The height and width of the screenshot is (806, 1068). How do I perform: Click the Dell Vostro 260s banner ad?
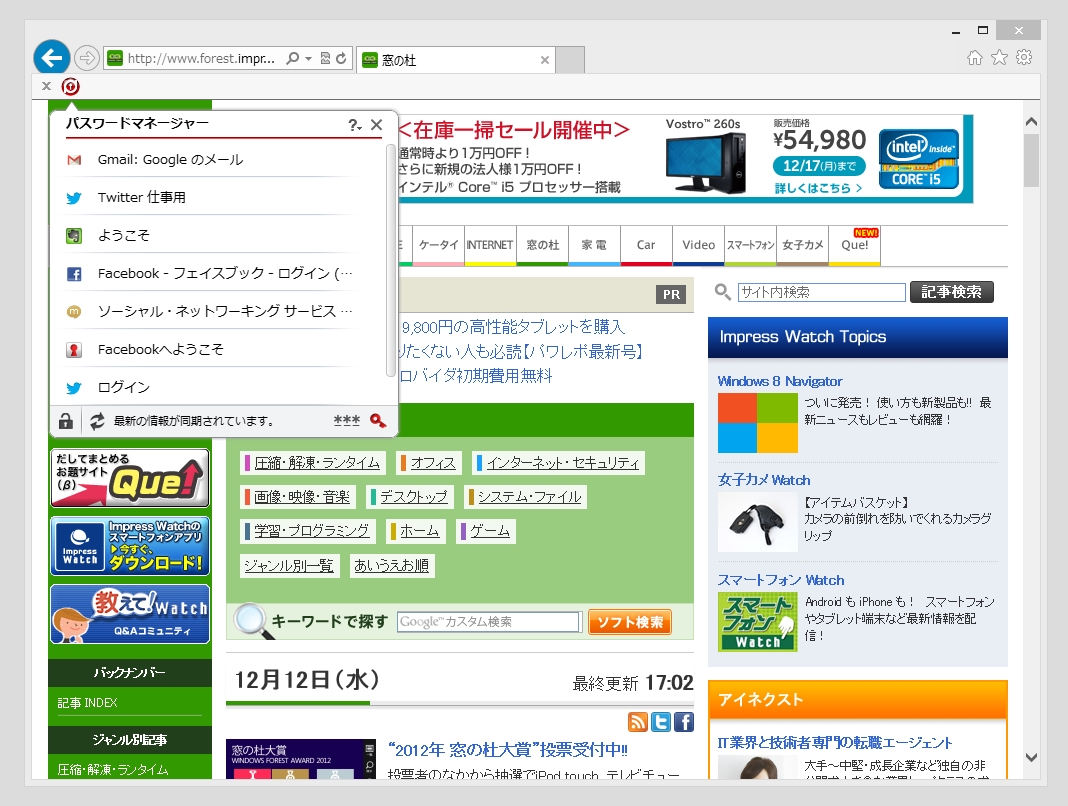tap(686, 159)
